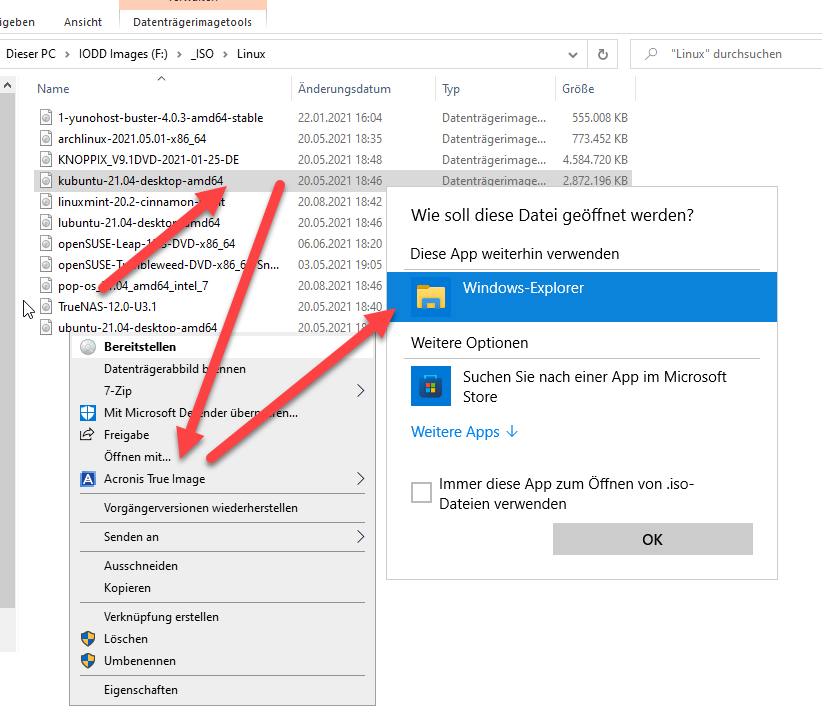This screenshot has width=822, height=706.
Task: Click the scroll-up arrow of navigation pane
Action: coord(7,85)
